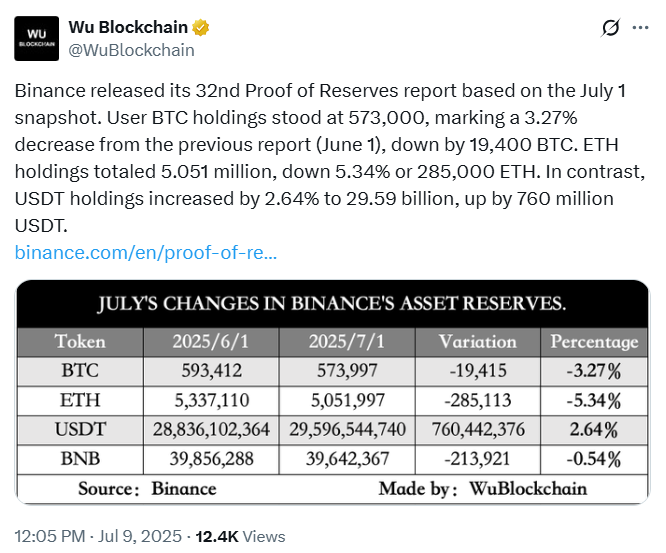Click the Made by WuBlockchain credit

tap(482, 489)
